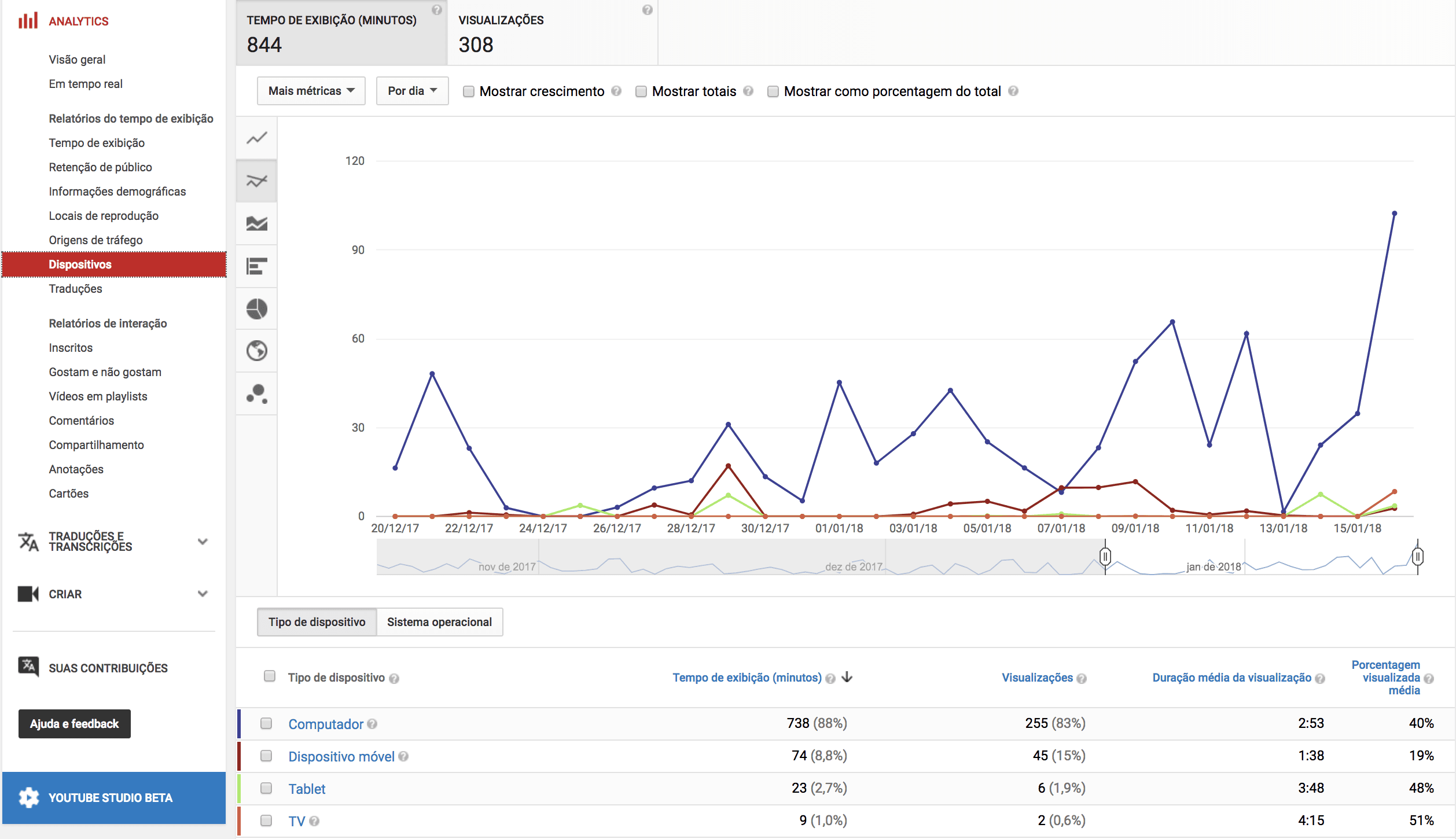Viewport: 1456px width, 839px height.
Task: Select the horizontal bar chart icon
Action: pos(256,266)
